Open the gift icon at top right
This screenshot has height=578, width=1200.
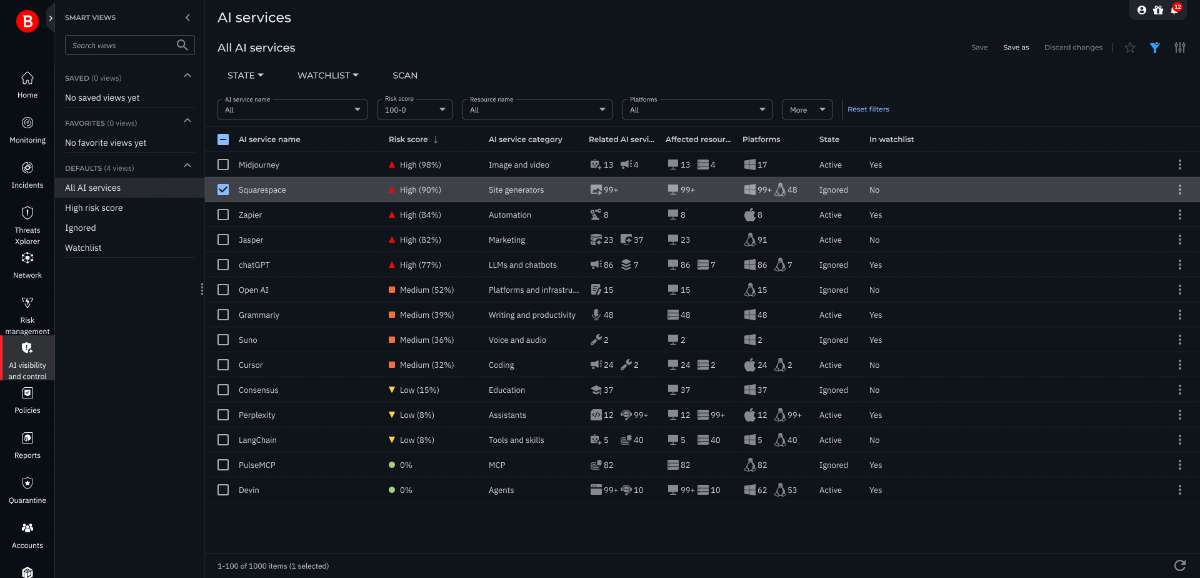[x=1158, y=10]
